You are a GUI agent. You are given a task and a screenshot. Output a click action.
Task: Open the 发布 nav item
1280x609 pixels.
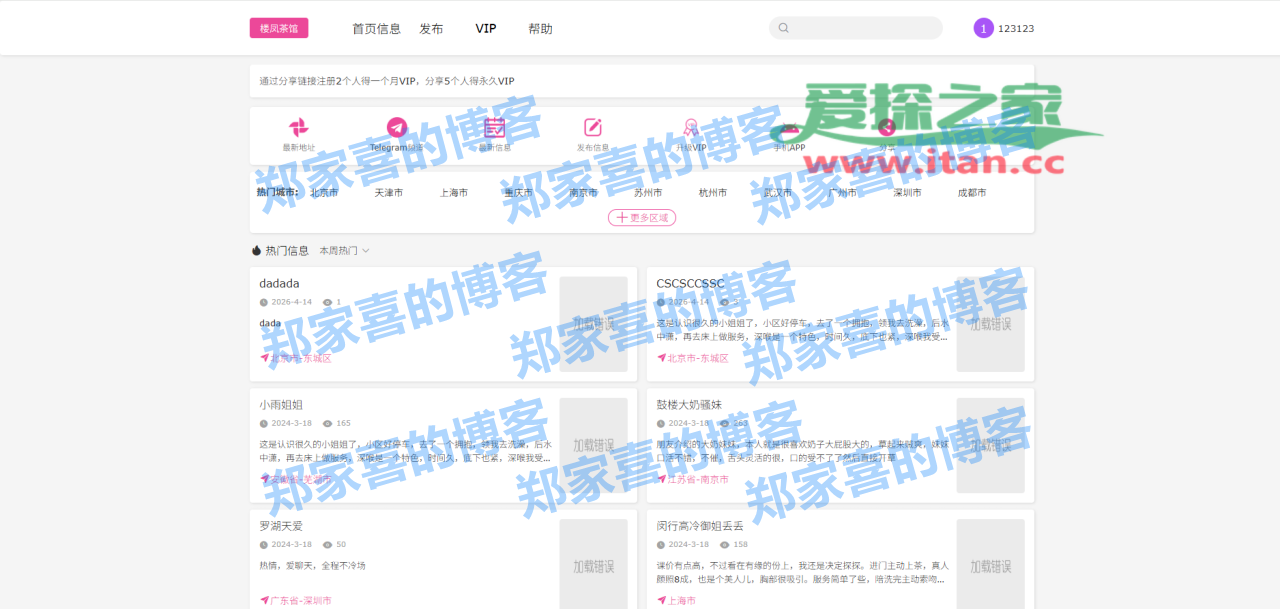tap(431, 29)
